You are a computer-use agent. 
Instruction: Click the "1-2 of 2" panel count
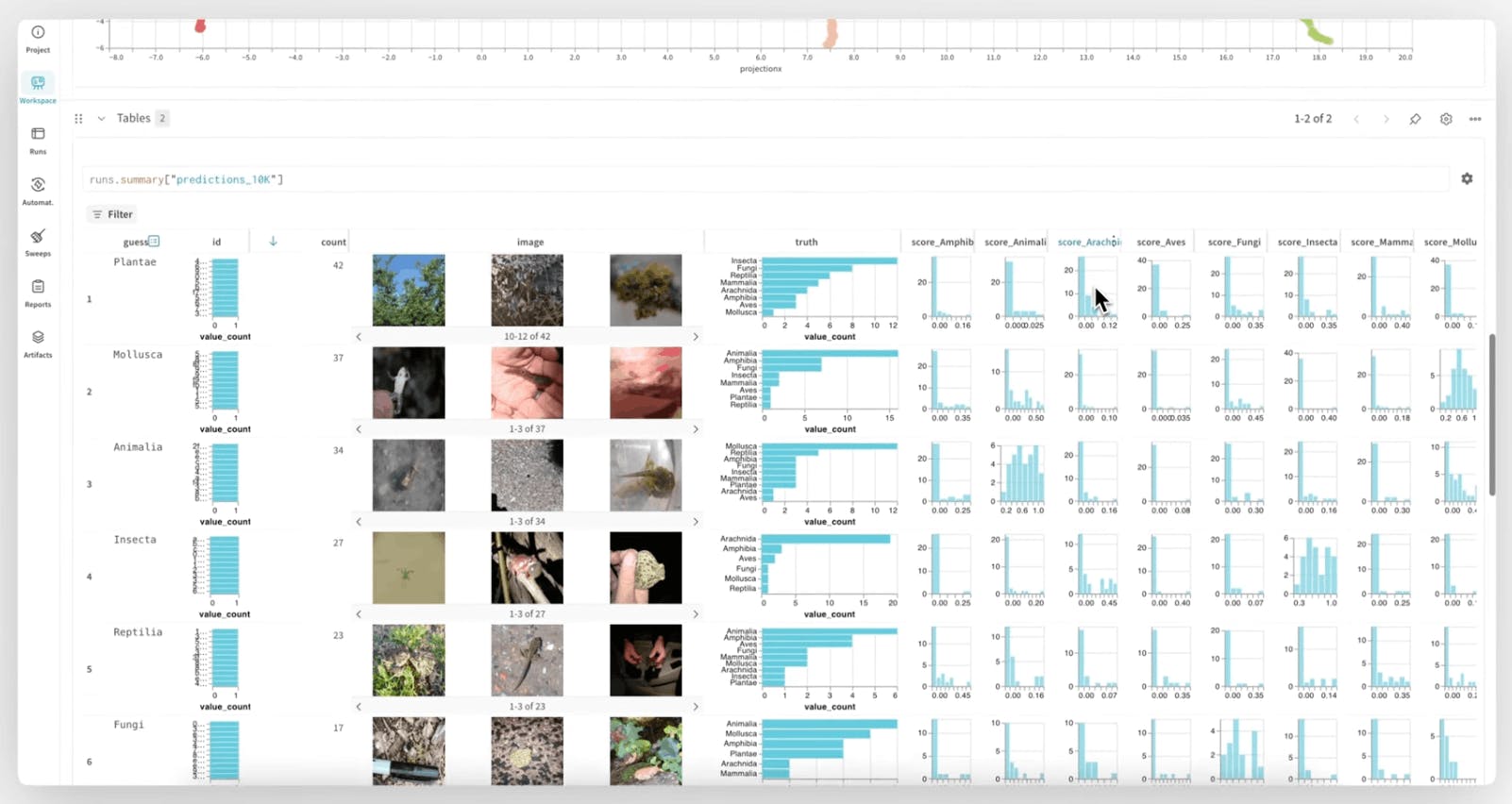[x=1313, y=119]
